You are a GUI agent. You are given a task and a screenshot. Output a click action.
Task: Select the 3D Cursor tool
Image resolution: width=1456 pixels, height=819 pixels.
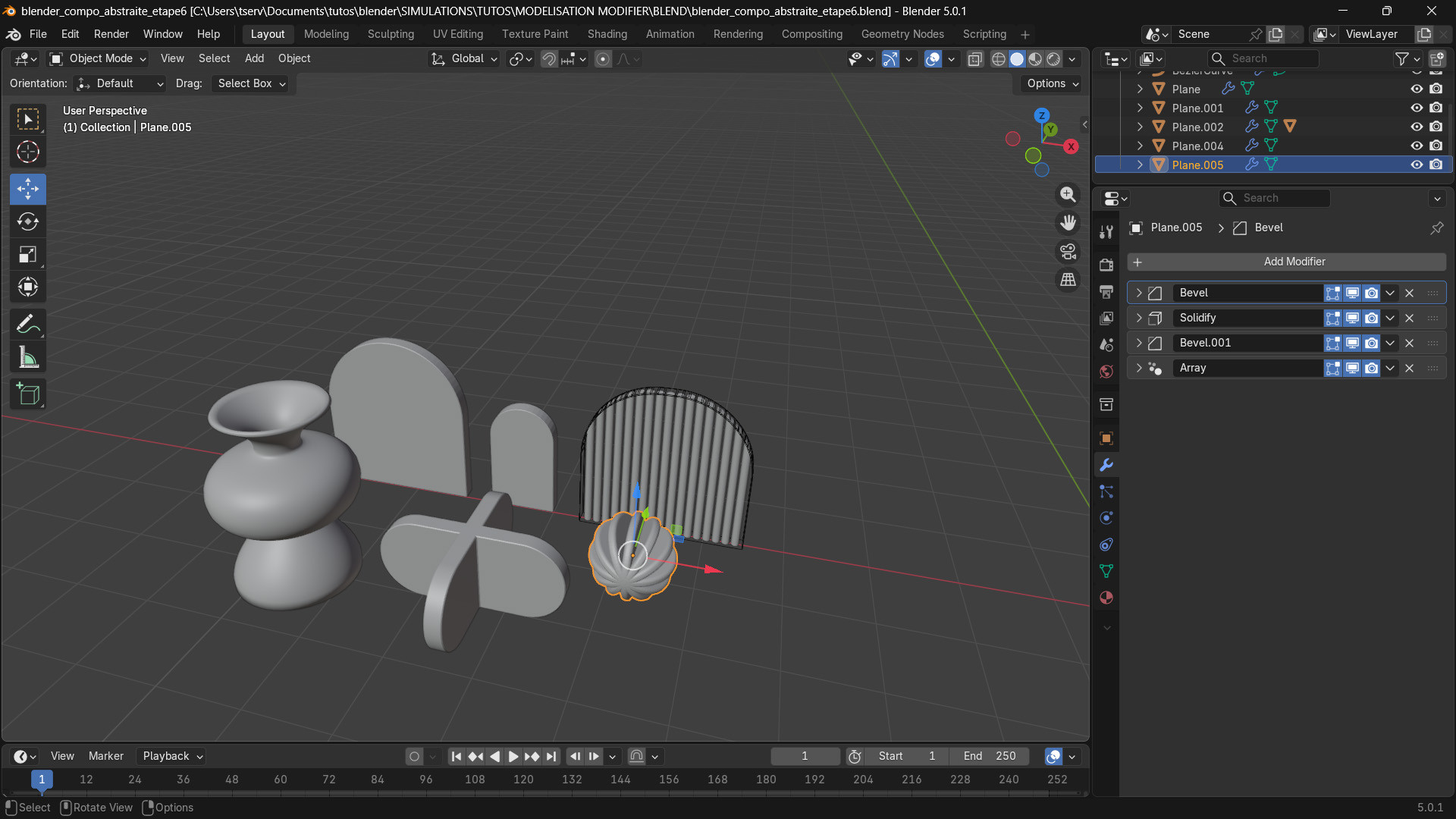pyautogui.click(x=28, y=152)
